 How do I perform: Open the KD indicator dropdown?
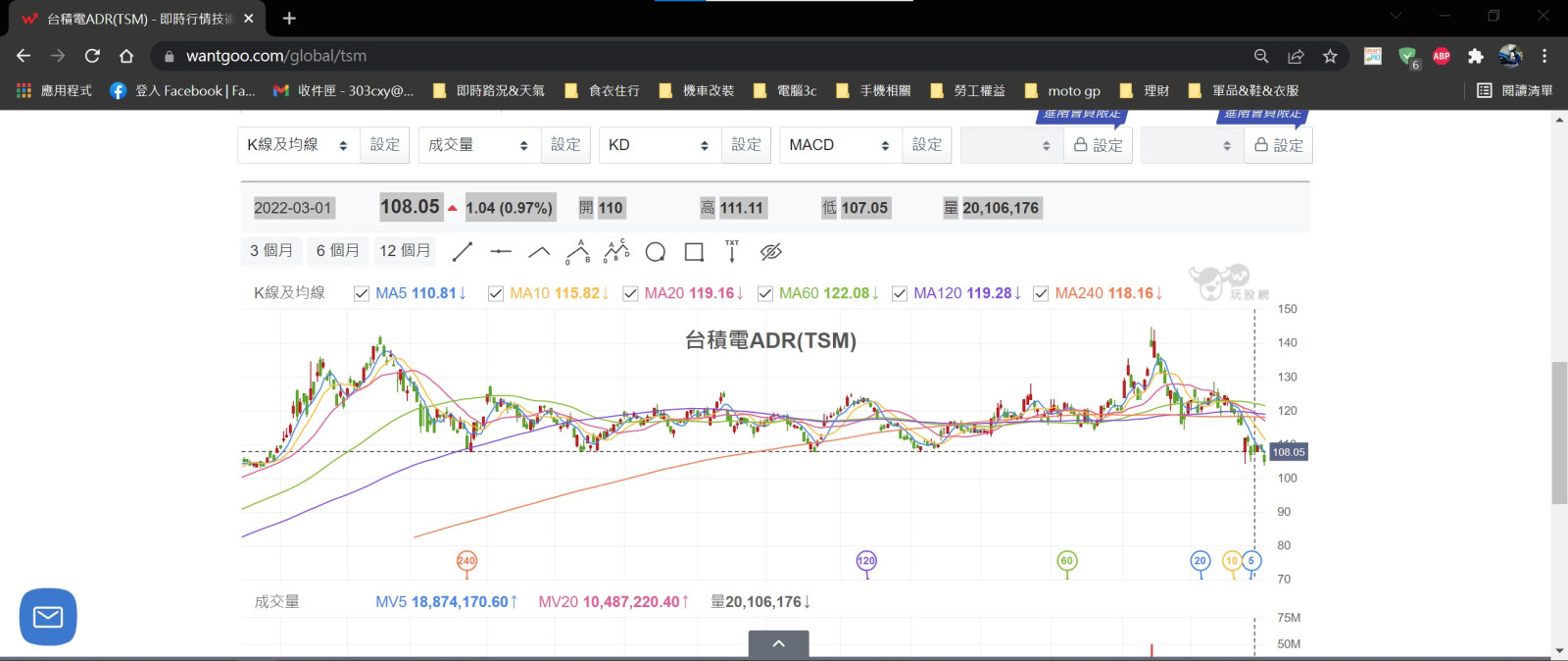(659, 145)
